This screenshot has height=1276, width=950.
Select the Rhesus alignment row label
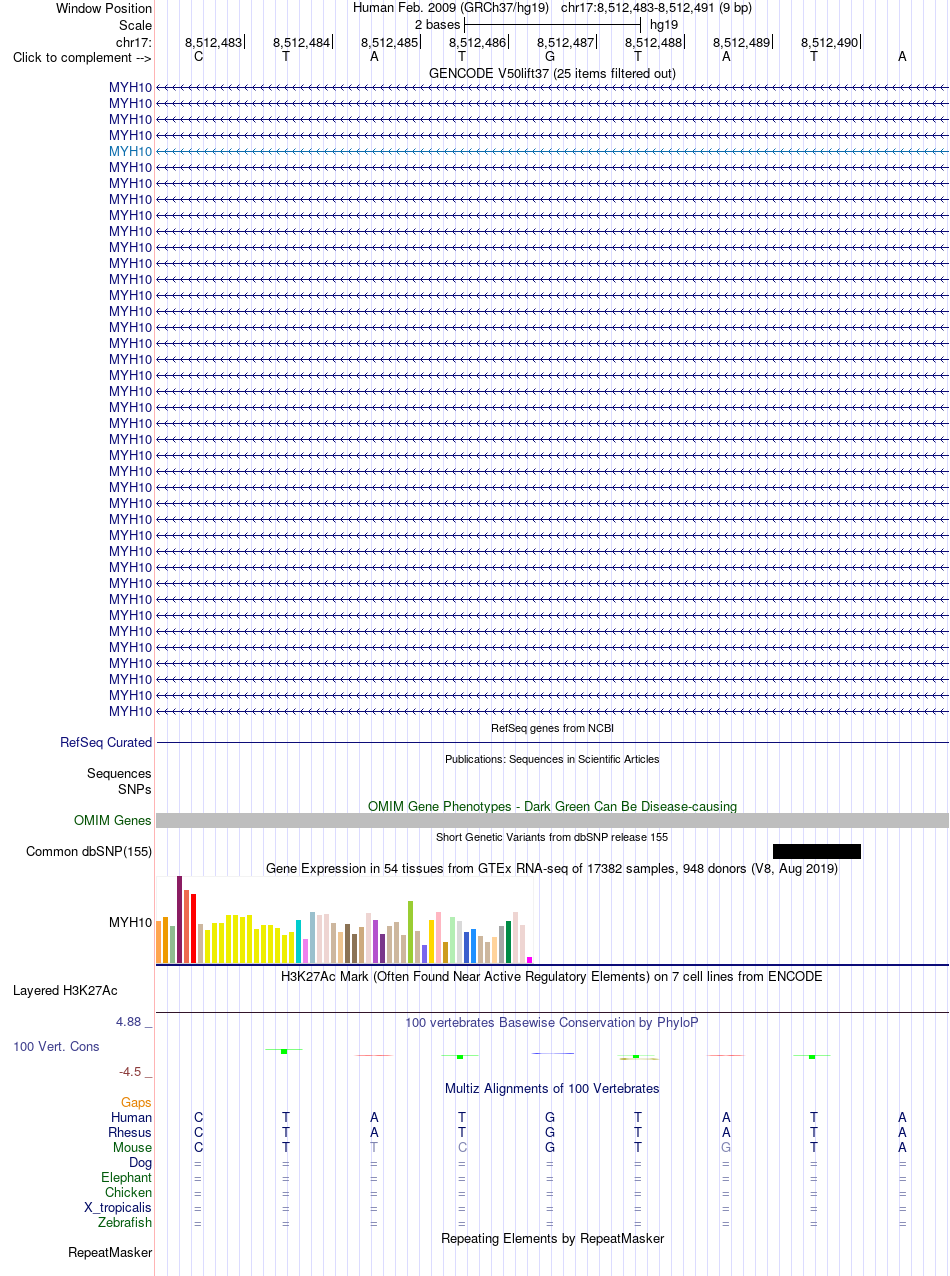click(130, 1132)
